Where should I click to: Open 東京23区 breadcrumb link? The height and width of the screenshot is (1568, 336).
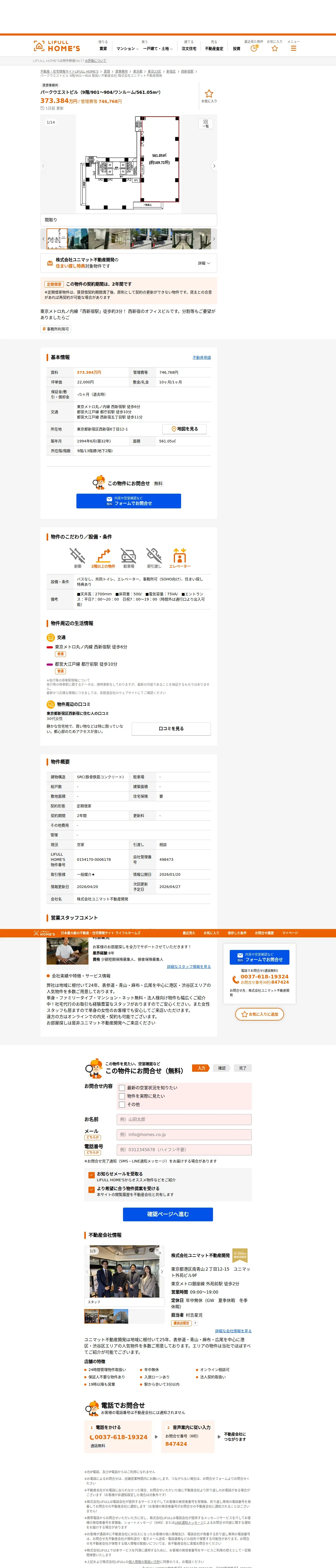[x=154, y=71]
